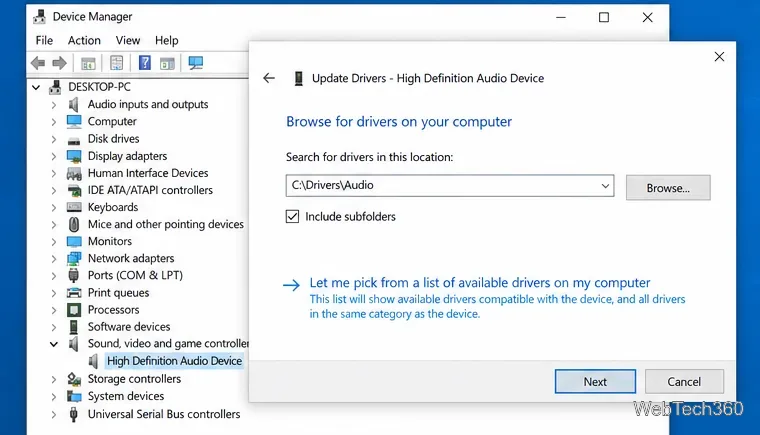Screen dimensions: 760x435
Task: Click the Universal Serial Bus controllers USB icon
Action: (x=74, y=414)
